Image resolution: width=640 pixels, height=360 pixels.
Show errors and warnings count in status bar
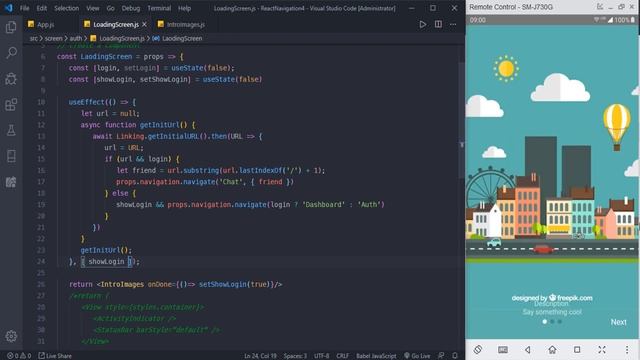tap(19, 356)
